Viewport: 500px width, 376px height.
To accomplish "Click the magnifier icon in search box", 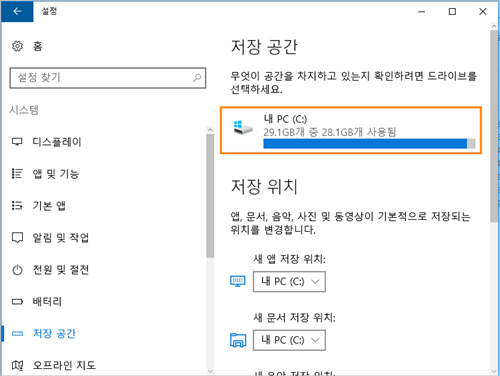I will (x=197, y=78).
